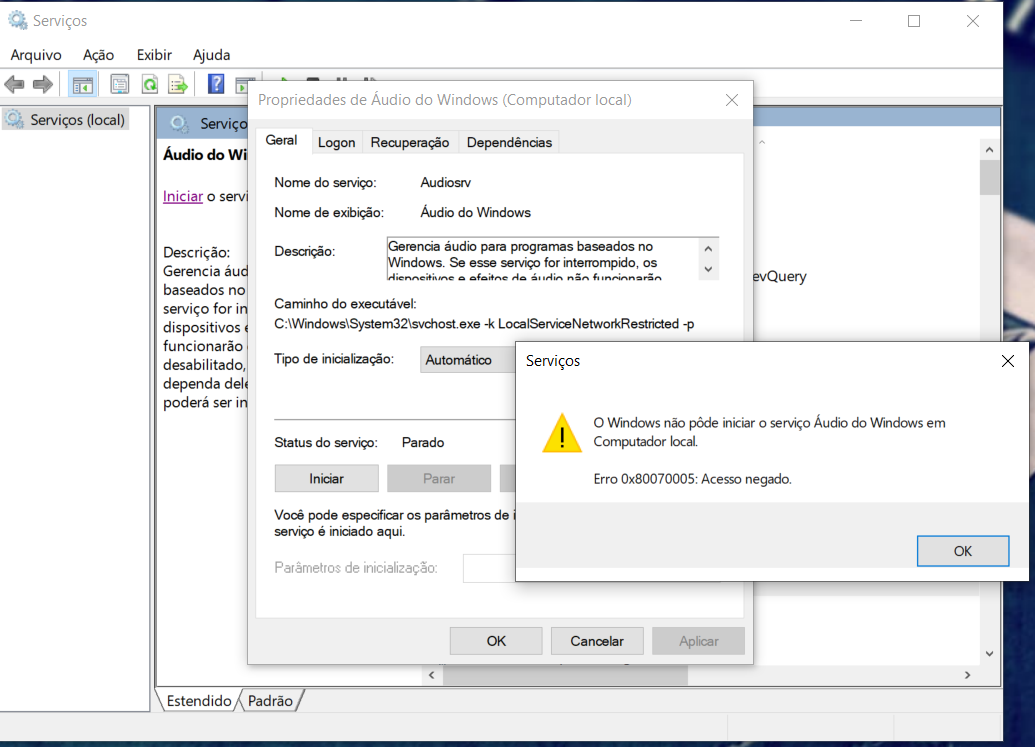Viewport: 1035px width, 747px height.
Task: Close the Serviços error dialog with X
Action: tap(1007, 361)
